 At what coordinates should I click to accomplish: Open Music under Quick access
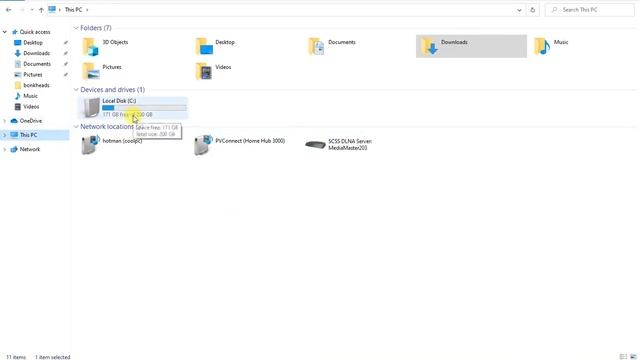point(30,96)
